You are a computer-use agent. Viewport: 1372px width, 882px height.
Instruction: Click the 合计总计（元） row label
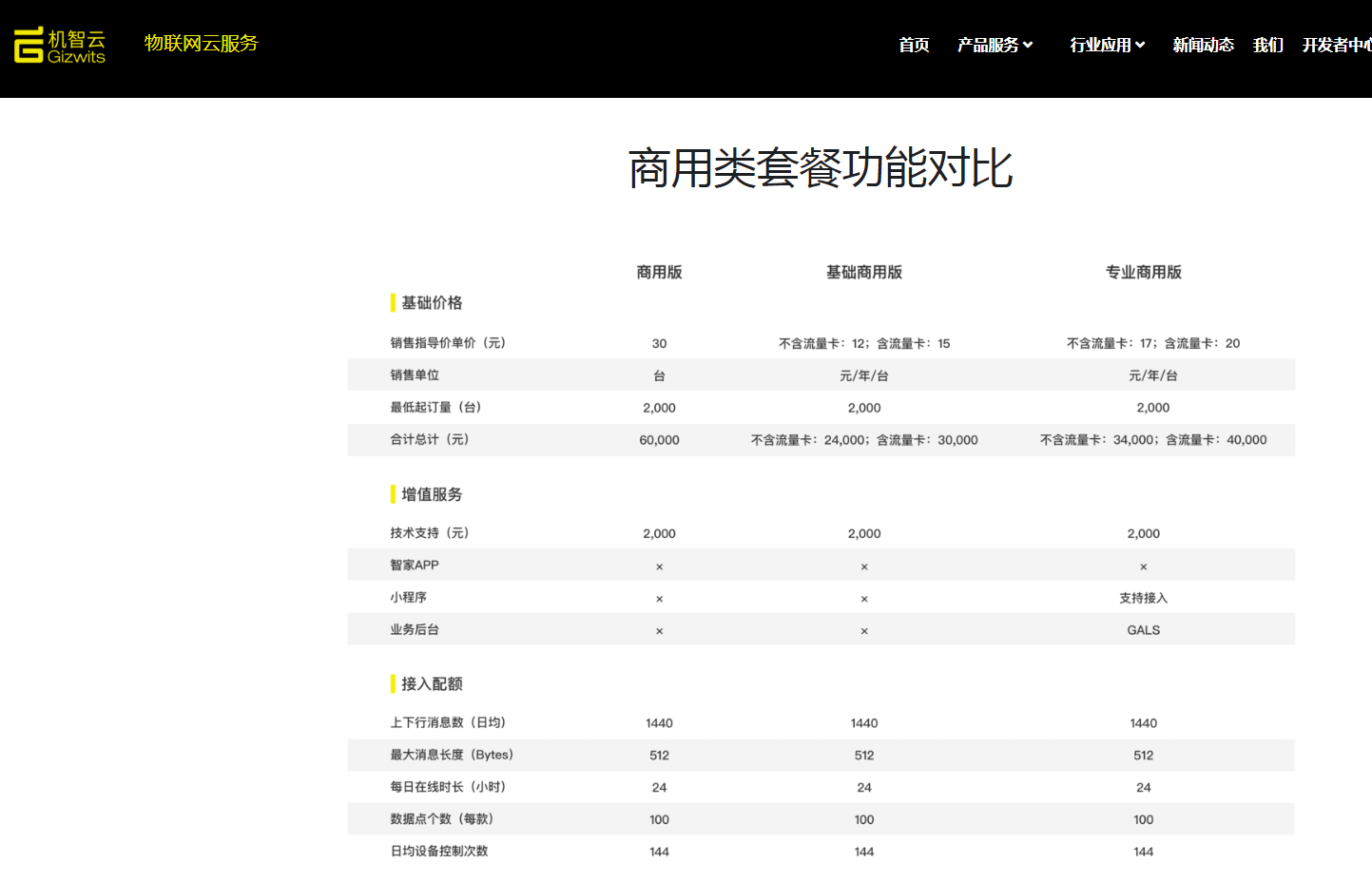coord(430,440)
